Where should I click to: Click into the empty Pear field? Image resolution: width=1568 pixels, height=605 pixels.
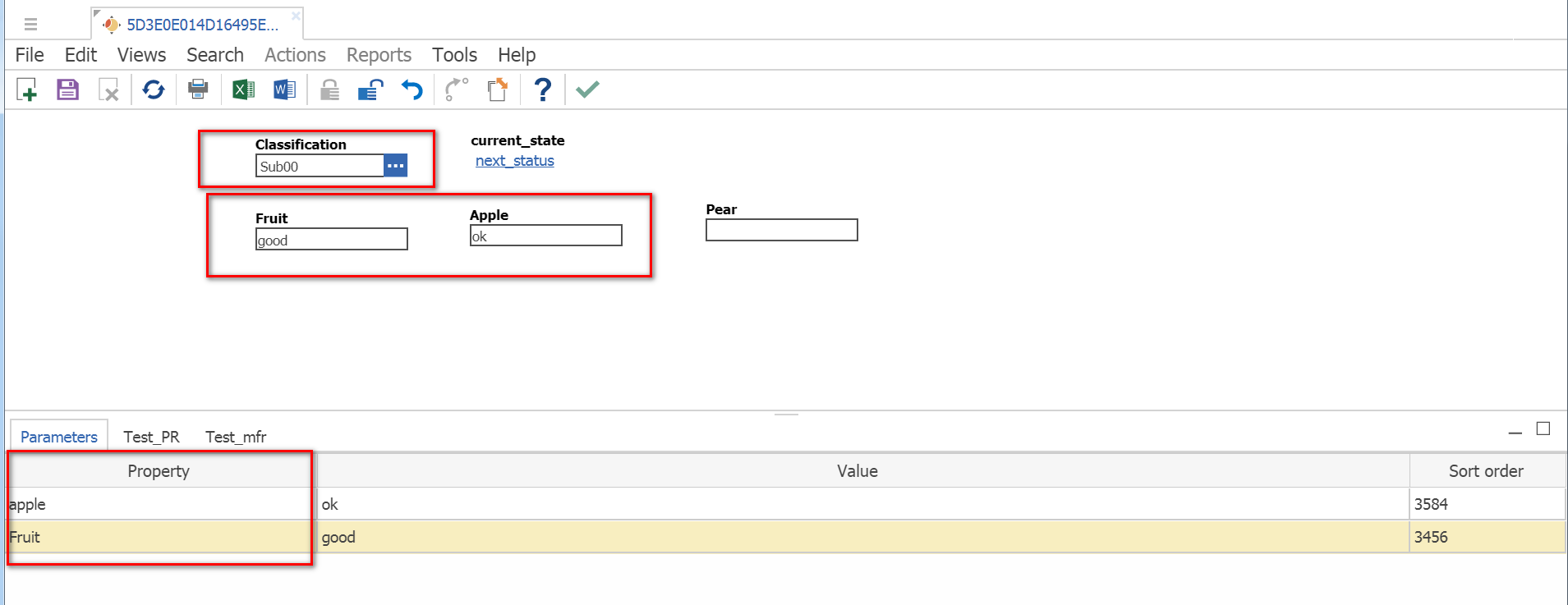tap(782, 230)
